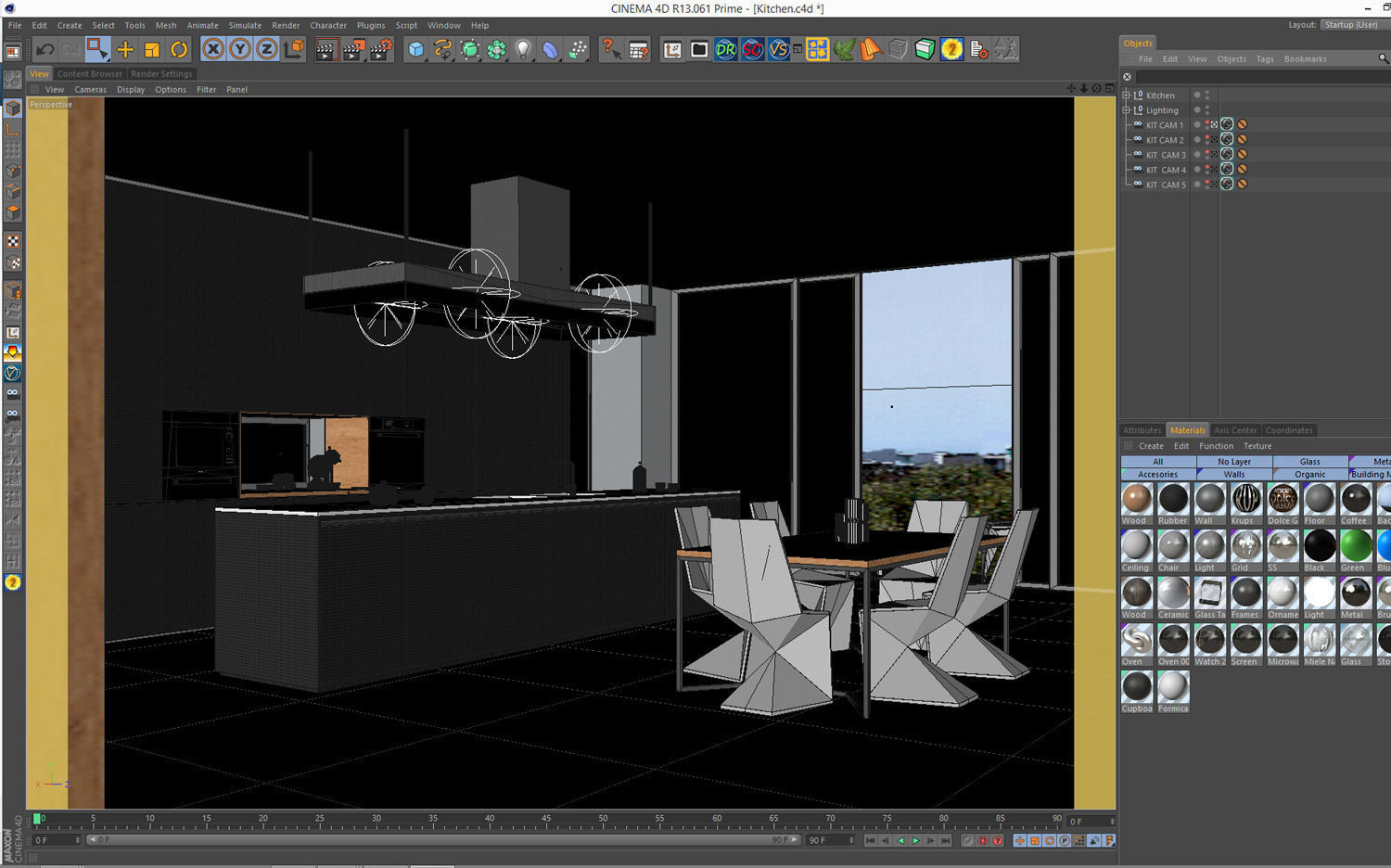Select KIT CAM 1 in Objects
The image size is (1391, 868).
pyautogui.click(x=1164, y=125)
